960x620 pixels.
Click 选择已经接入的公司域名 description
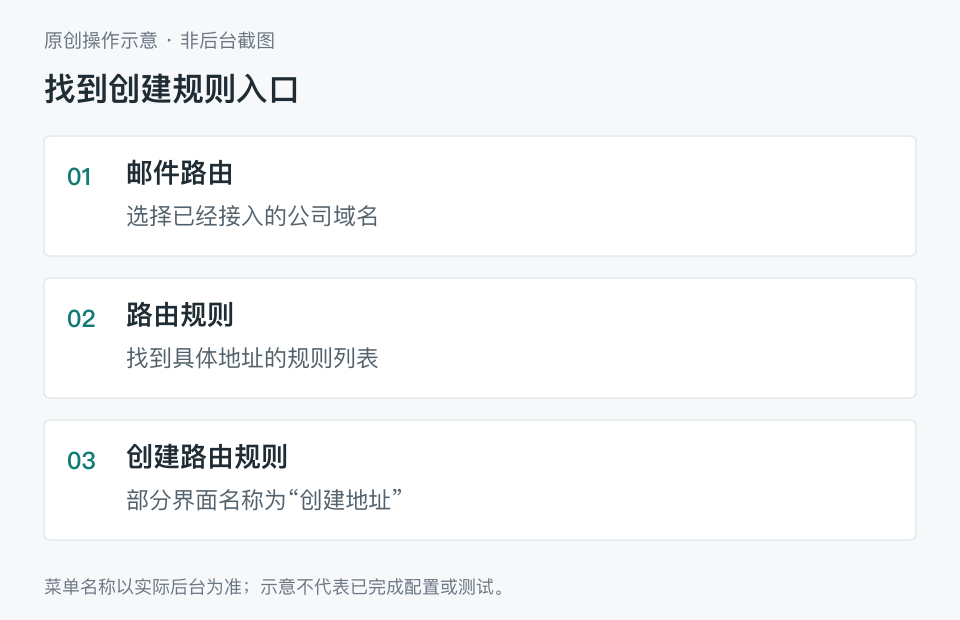tap(252, 216)
